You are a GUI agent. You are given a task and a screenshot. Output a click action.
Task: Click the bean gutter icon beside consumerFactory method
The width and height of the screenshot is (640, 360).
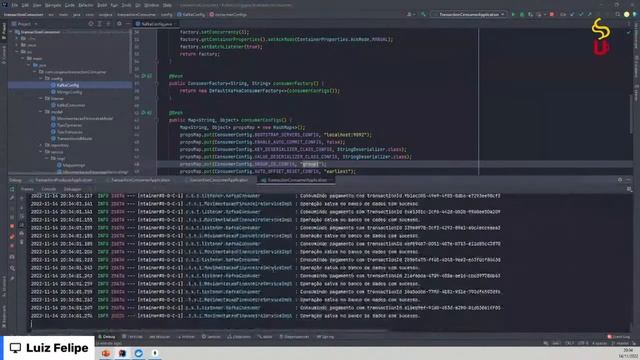tap(146, 76)
